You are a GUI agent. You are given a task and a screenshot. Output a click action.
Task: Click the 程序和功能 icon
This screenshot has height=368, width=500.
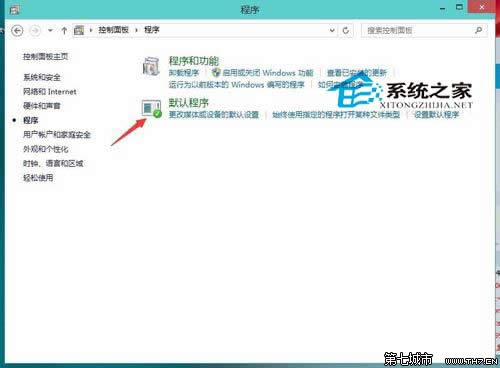(x=151, y=66)
